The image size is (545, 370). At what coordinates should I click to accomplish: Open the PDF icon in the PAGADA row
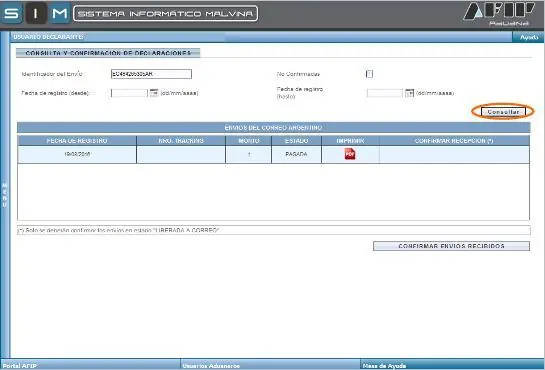(x=350, y=154)
